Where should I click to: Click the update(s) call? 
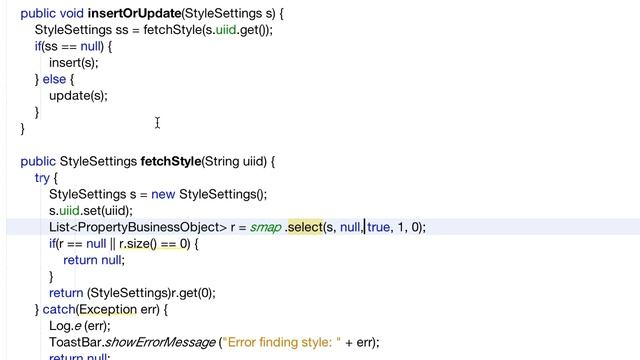[78, 96]
